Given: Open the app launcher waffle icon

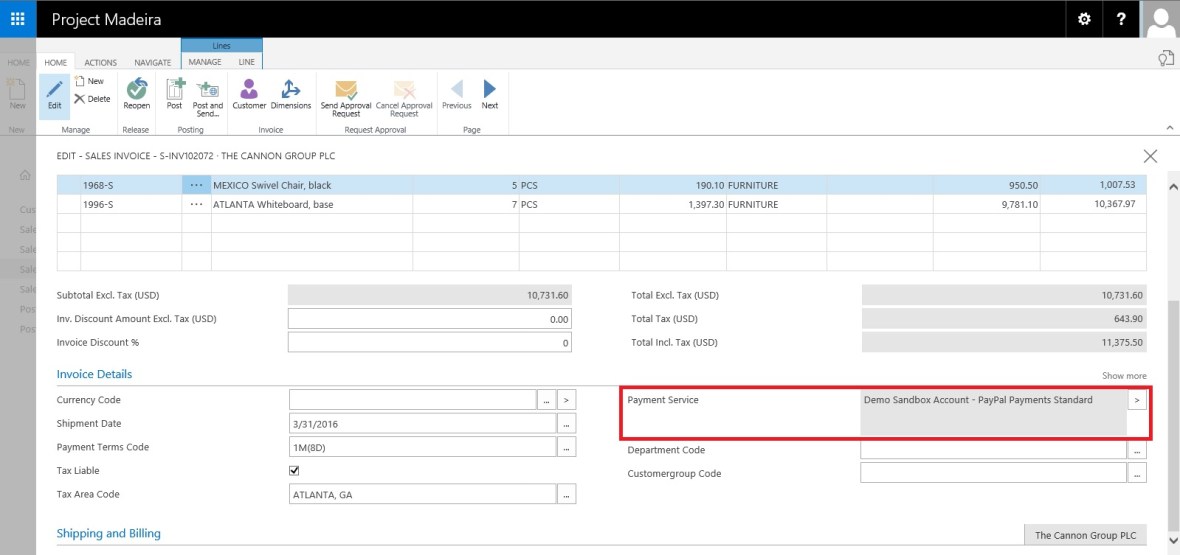Looking at the screenshot, I should 18,19.
